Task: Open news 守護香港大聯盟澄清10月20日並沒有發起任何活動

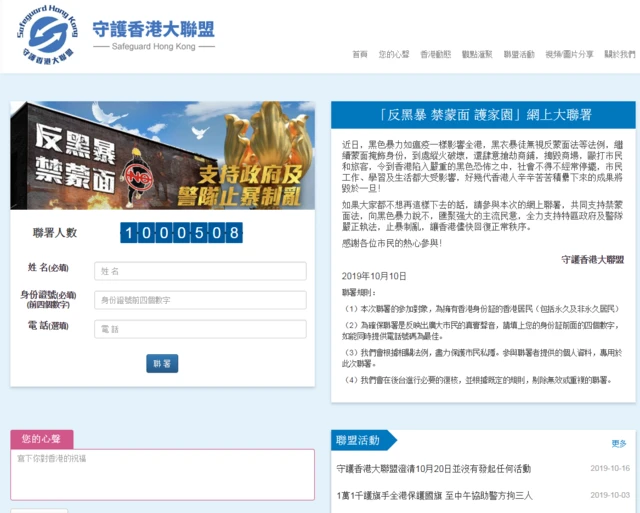Action: (x=433, y=469)
